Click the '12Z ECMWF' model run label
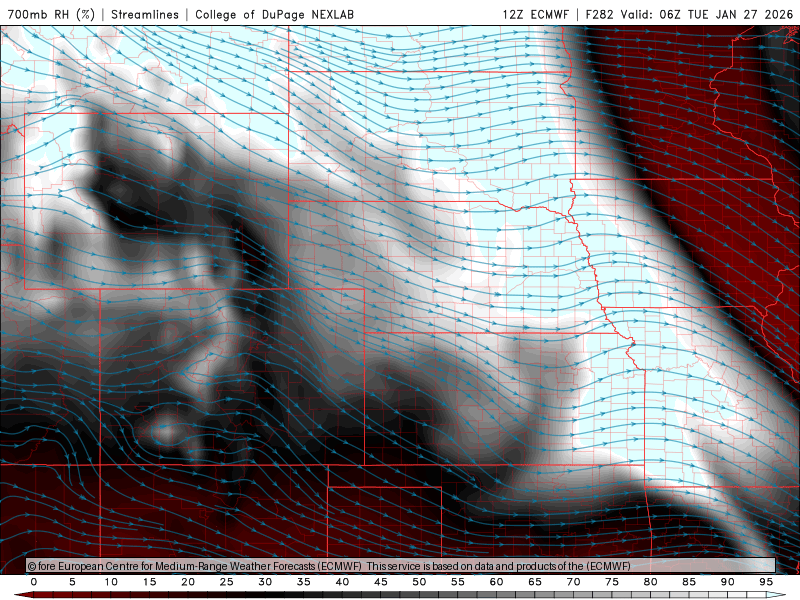Screen dimensions: 800x600 click(535, 14)
